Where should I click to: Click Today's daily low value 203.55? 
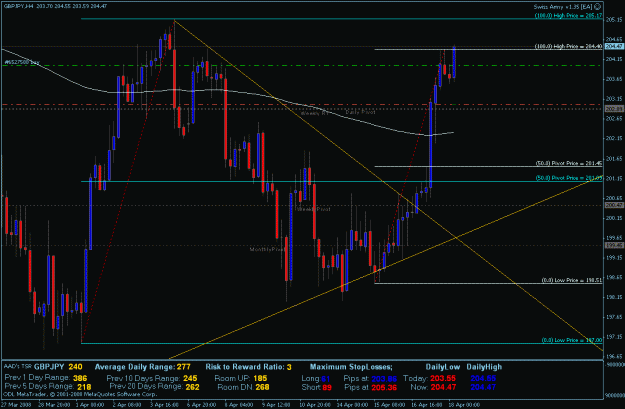point(443,378)
